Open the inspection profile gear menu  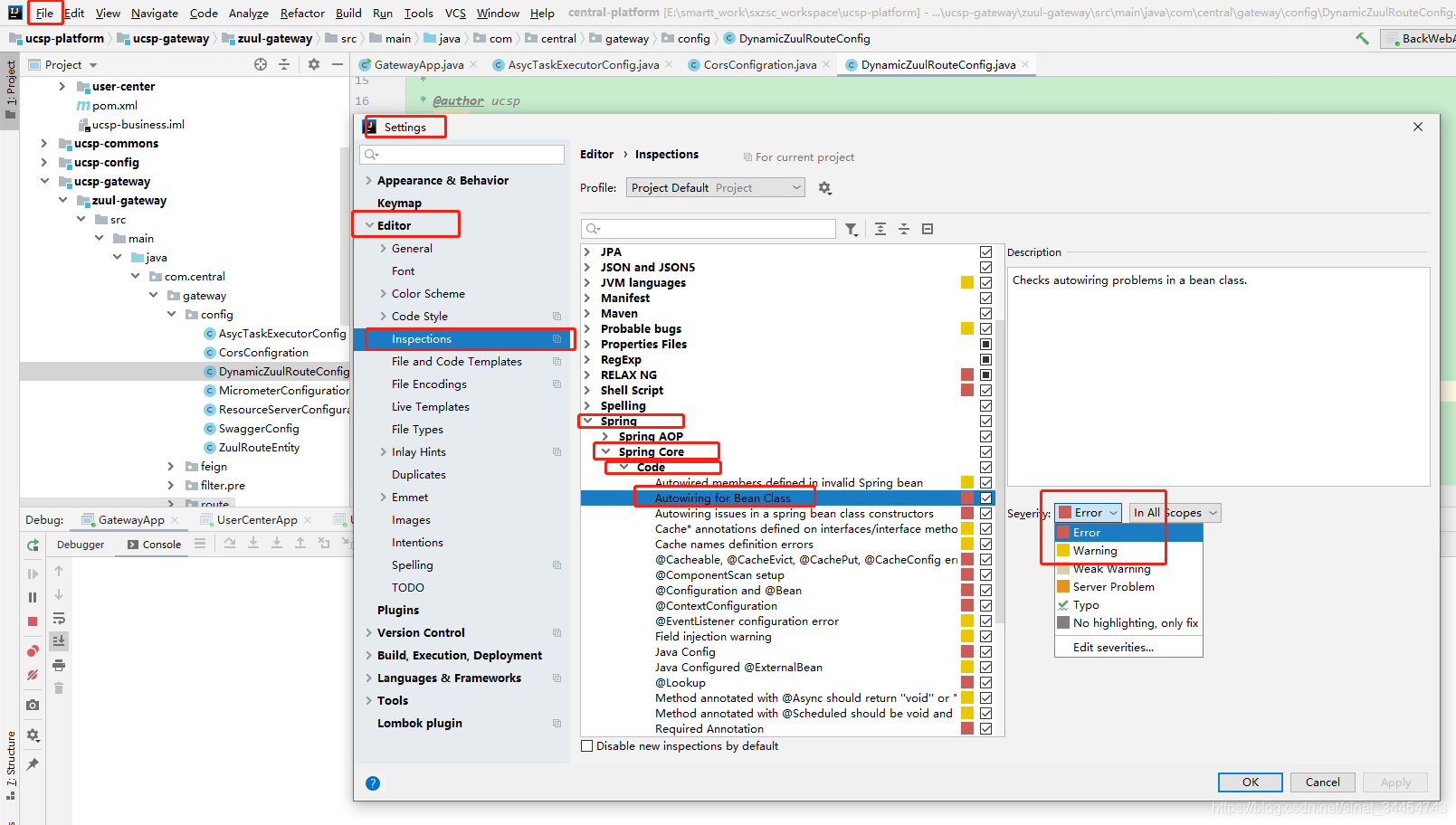tap(824, 188)
